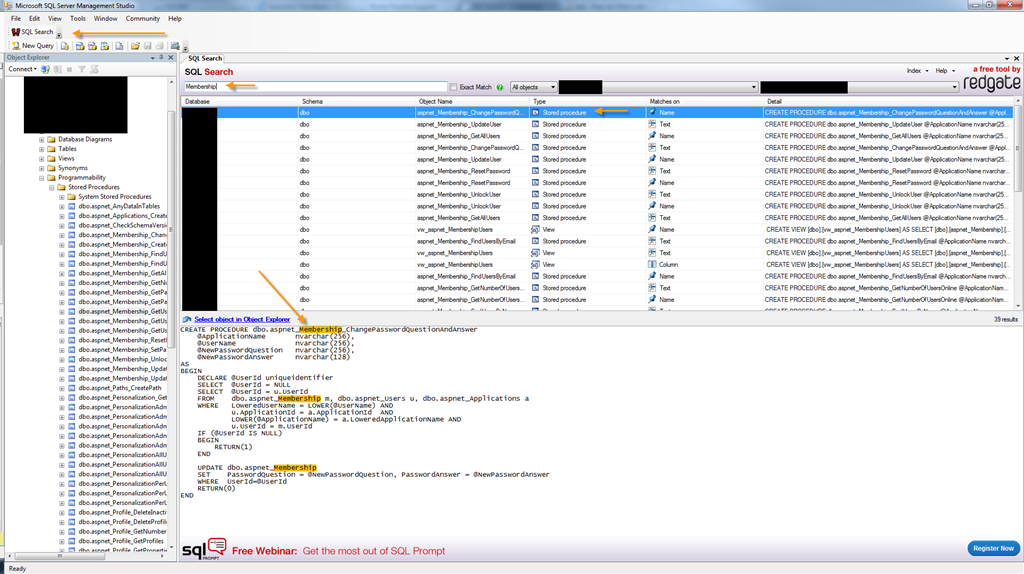Image resolution: width=1024 pixels, height=574 pixels.
Task: Click the Synonyms folder icon
Action: click(x=51, y=168)
